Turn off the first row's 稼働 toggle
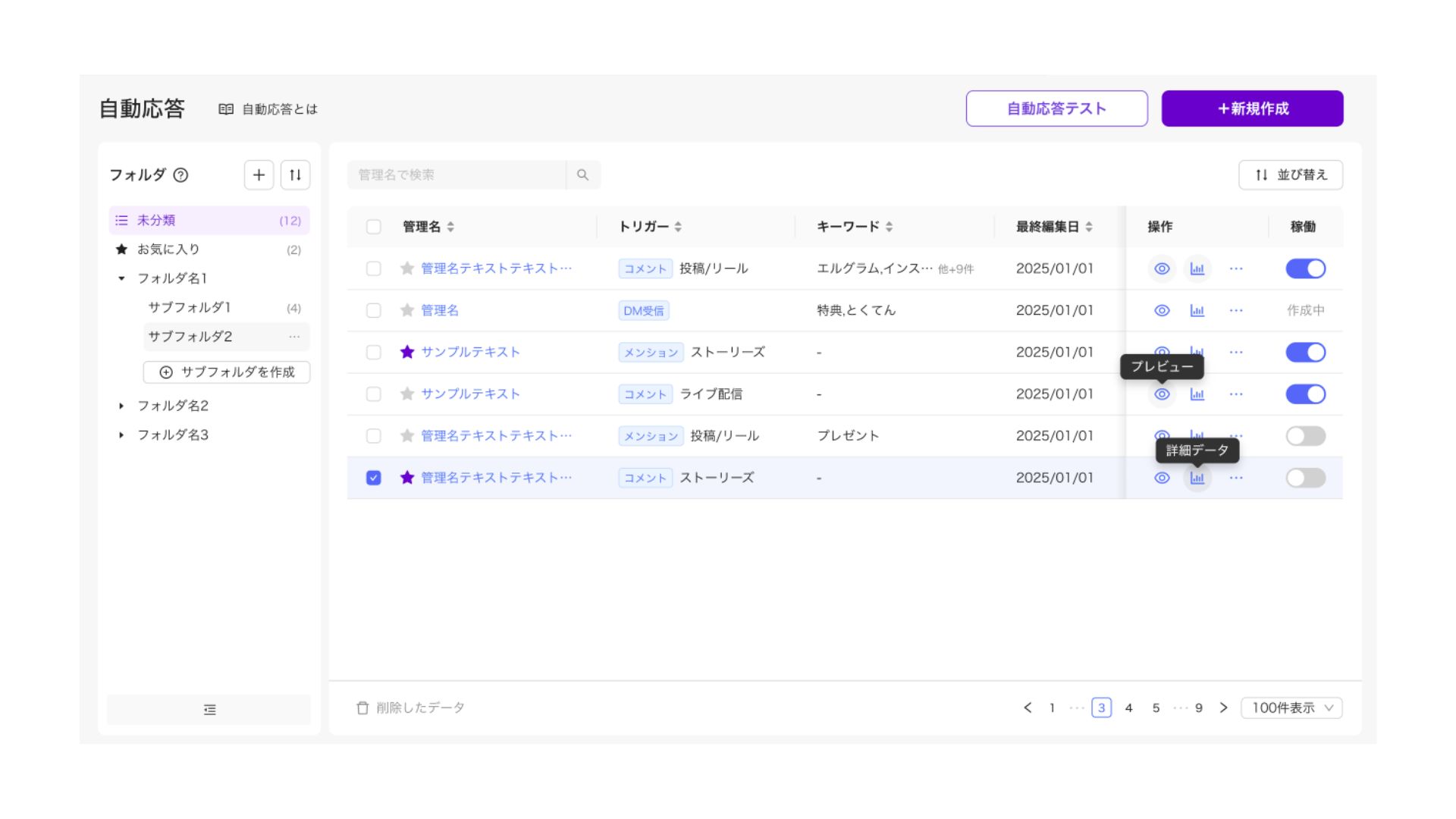 pyautogui.click(x=1305, y=268)
